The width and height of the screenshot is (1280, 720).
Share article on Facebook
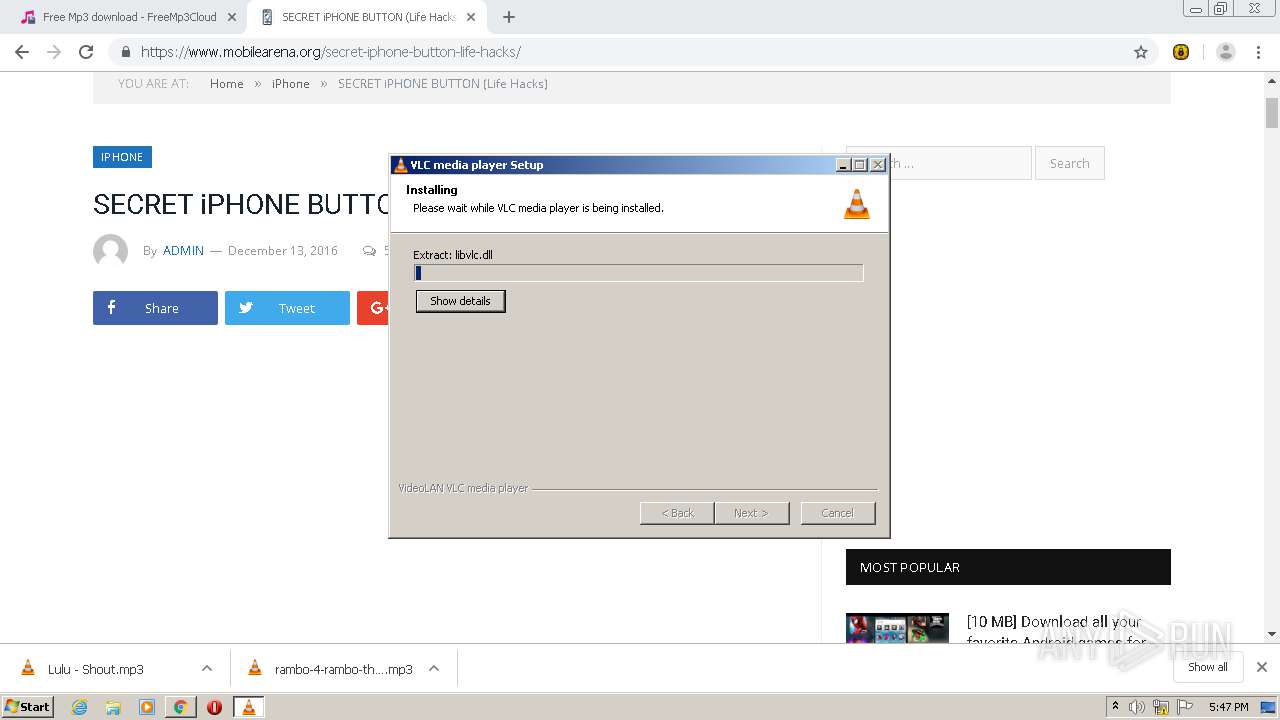(x=155, y=308)
